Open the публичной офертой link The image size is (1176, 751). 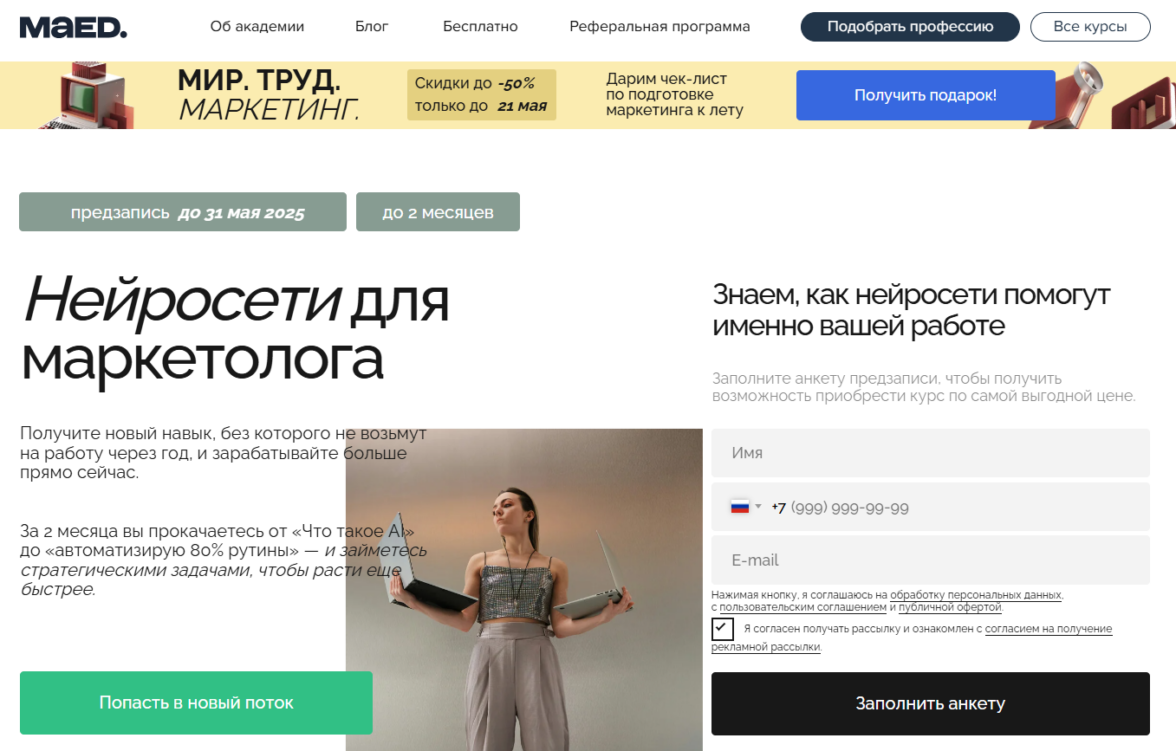coord(950,607)
